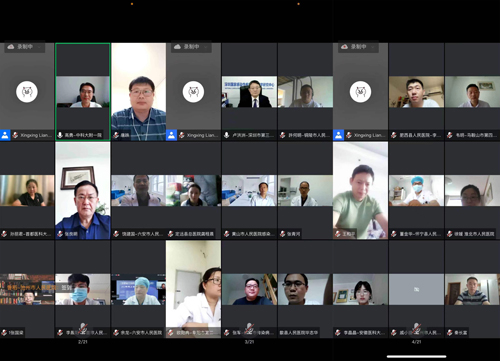
Task: Expand the 录制中 chevron on page 2/21
Action: (x=39, y=47)
